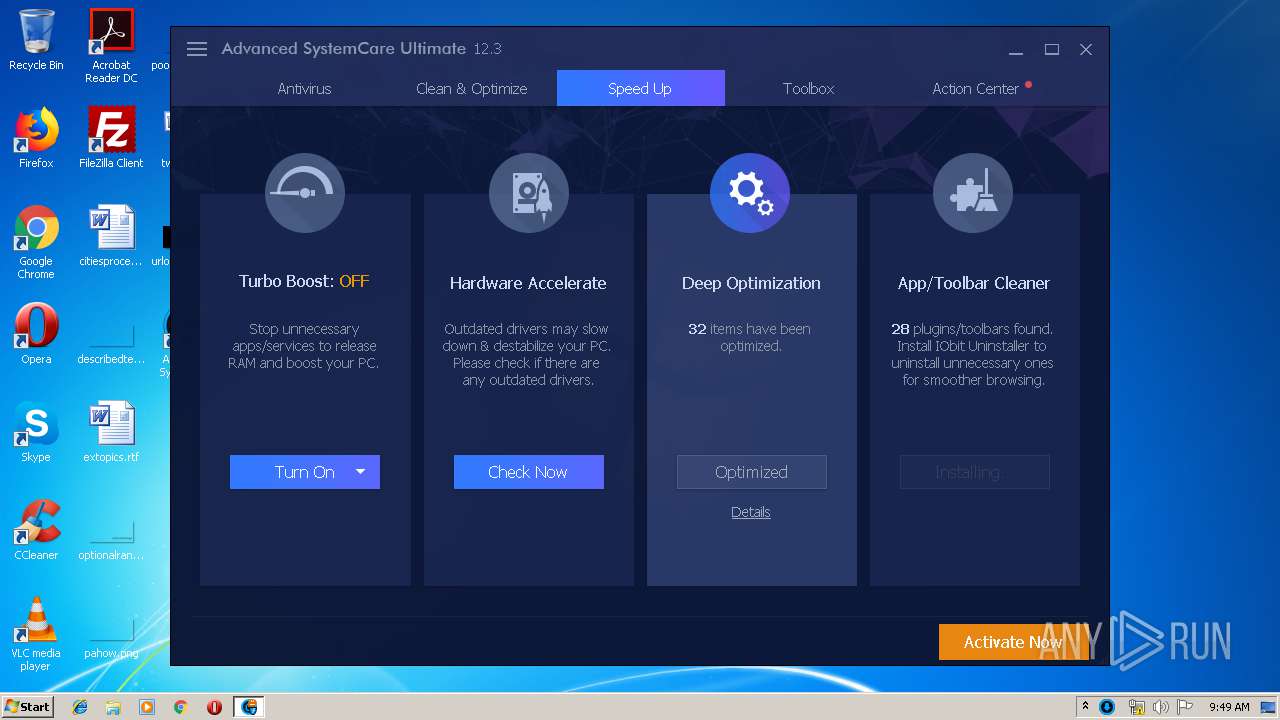
Task: Go to the Toolbox tab
Action: [x=808, y=88]
